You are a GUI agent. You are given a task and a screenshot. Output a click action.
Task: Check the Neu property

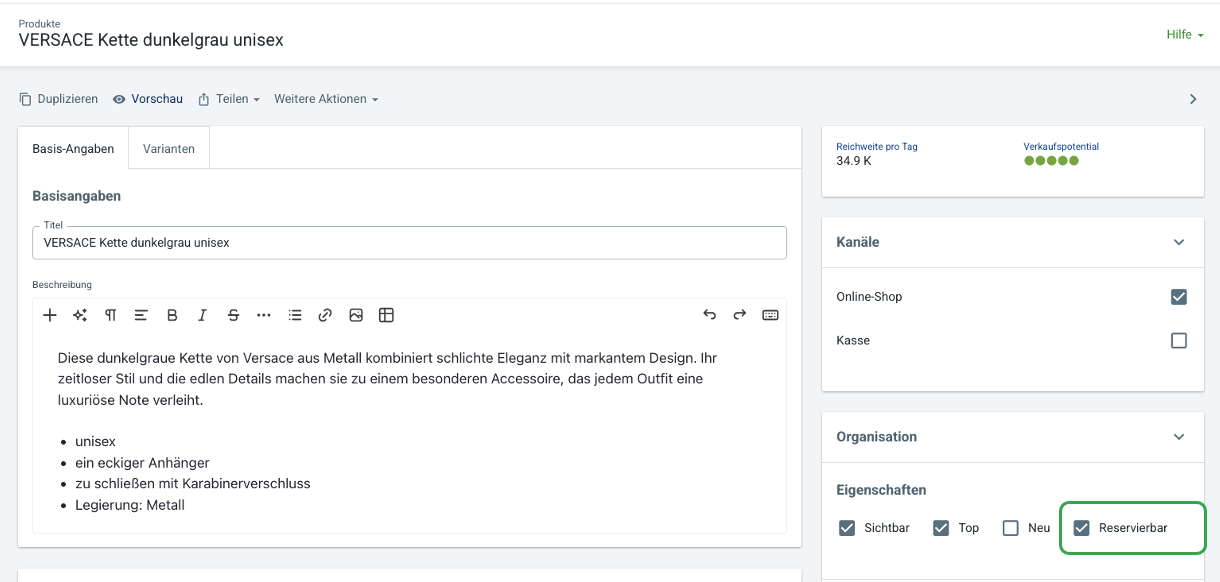click(x=1011, y=528)
